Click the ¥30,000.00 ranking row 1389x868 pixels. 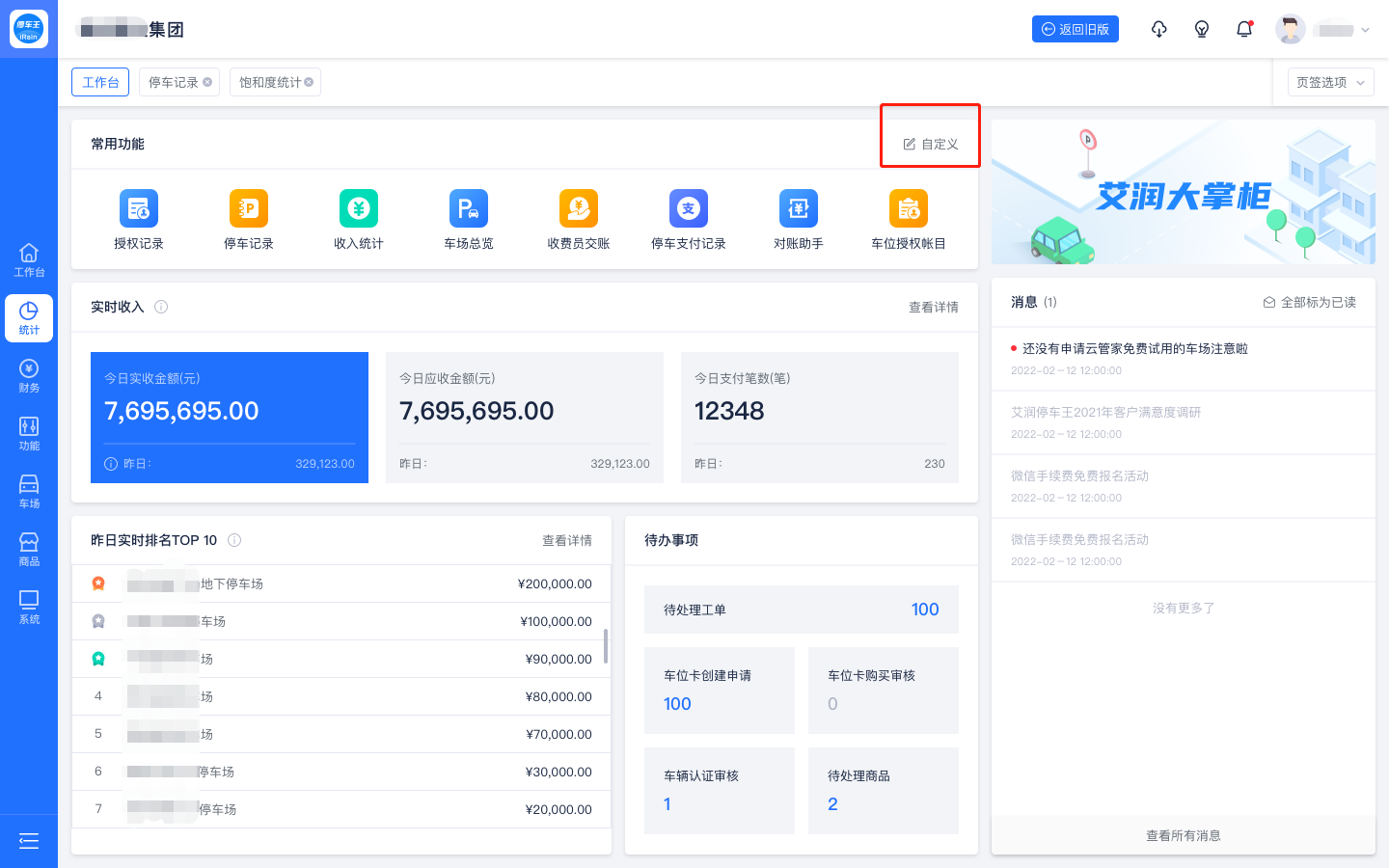click(x=341, y=772)
